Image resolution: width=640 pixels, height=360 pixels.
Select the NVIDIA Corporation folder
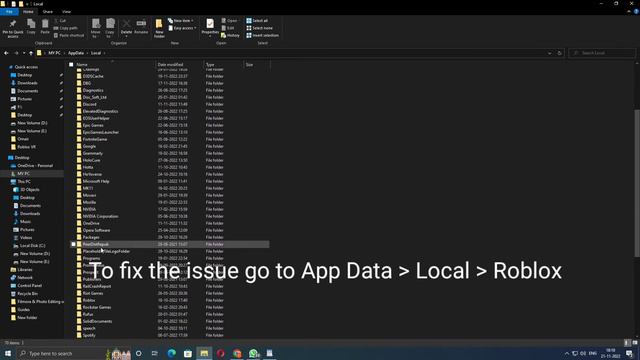point(100,216)
